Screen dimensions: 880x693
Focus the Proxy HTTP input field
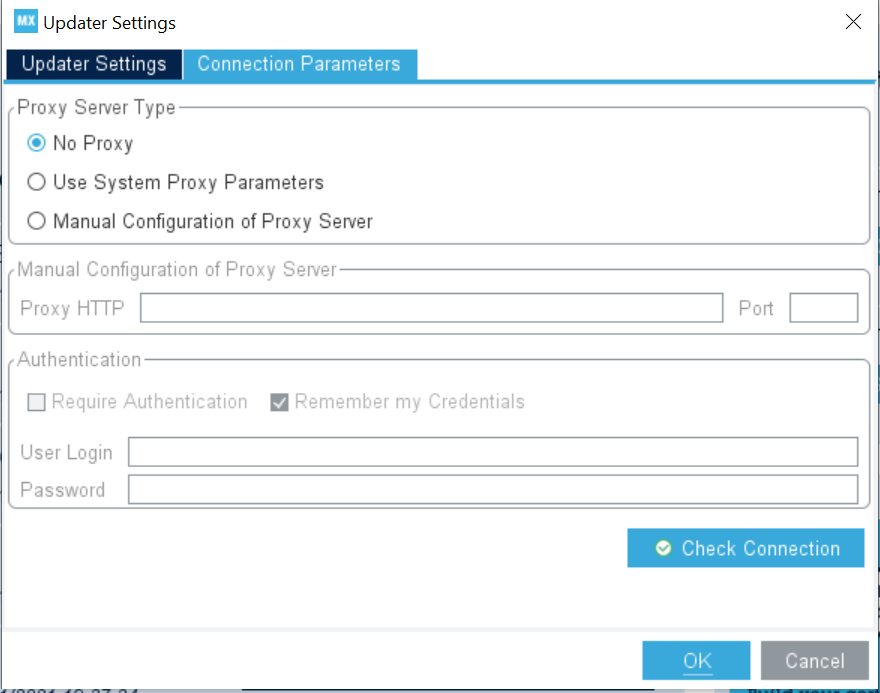431,308
